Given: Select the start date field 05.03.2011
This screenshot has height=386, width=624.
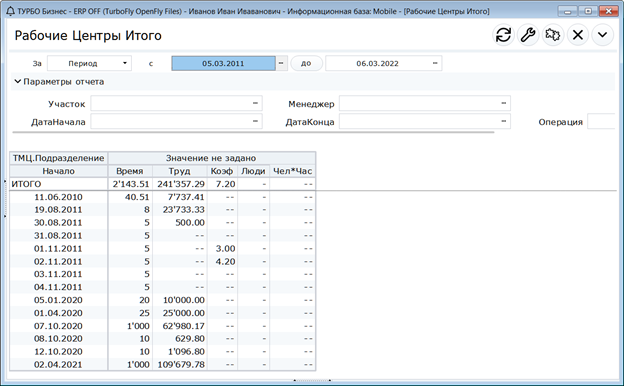Looking at the screenshot, I should tap(223, 63).
